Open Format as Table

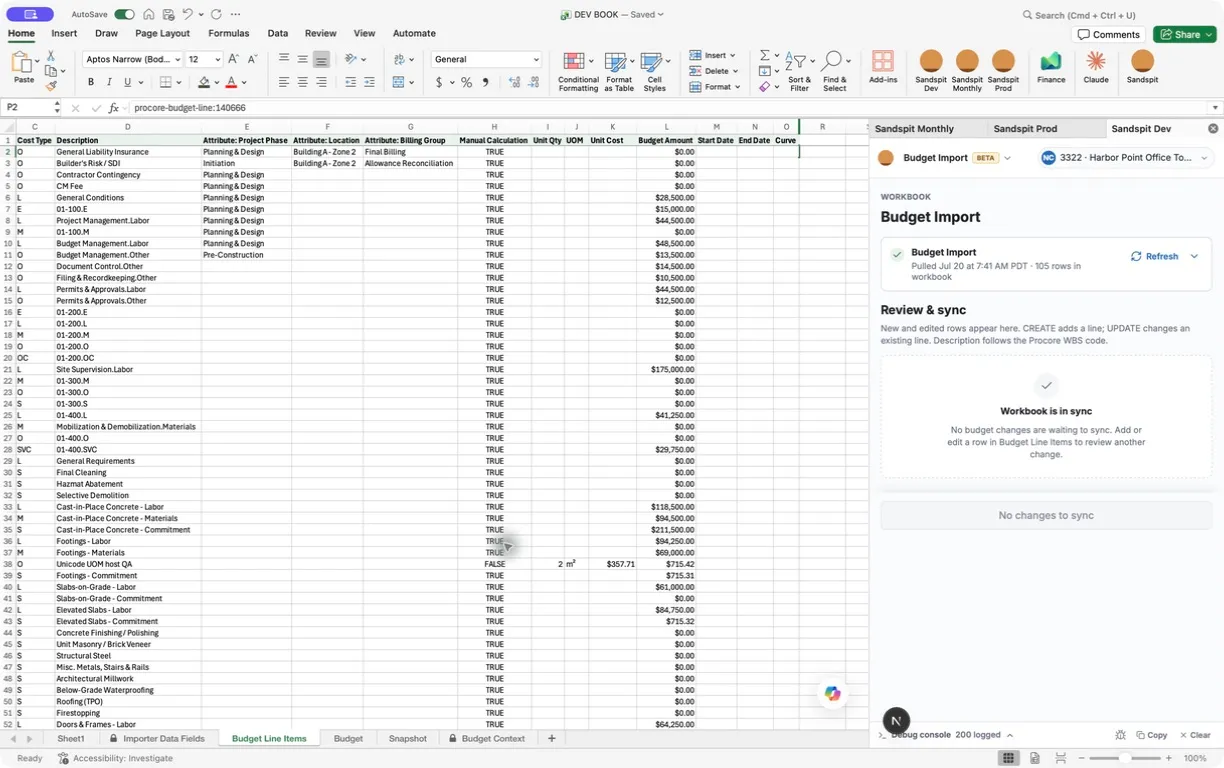click(x=619, y=72)
